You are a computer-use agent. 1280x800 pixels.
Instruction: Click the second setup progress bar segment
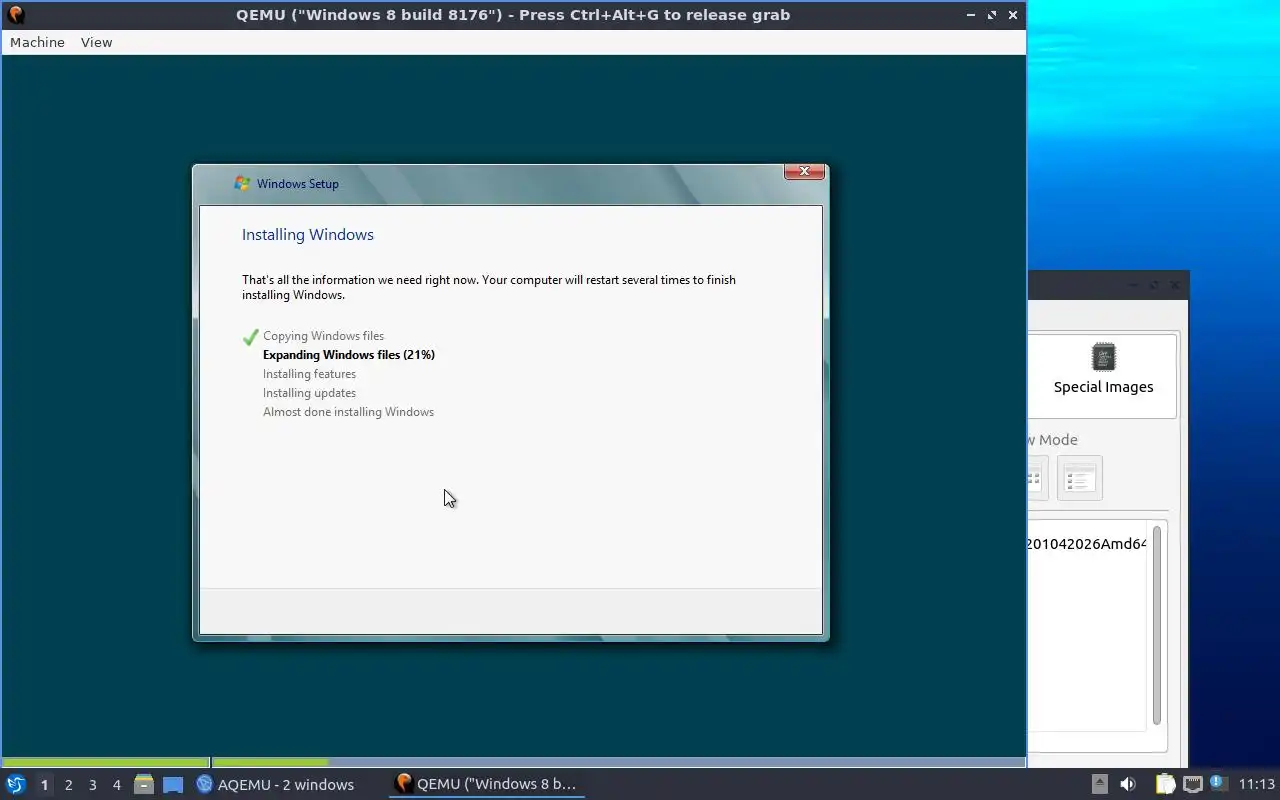pos(618,763)
